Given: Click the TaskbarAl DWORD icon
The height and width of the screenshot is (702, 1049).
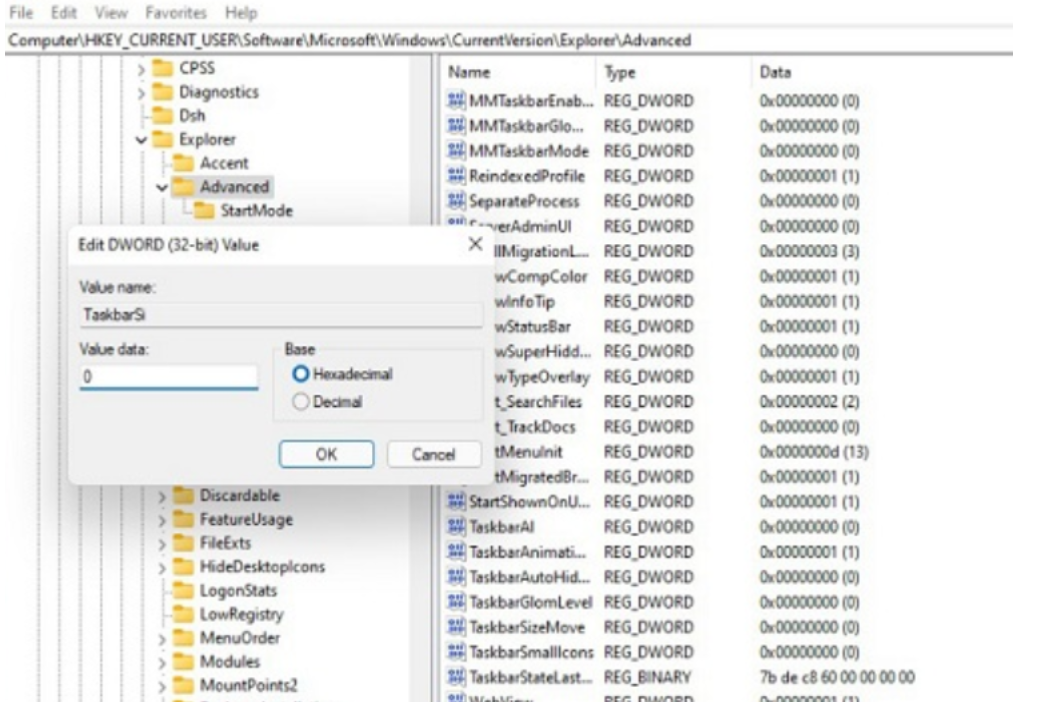Looking at the screenshot, I should pyautogui.click(x=457, y=525).
